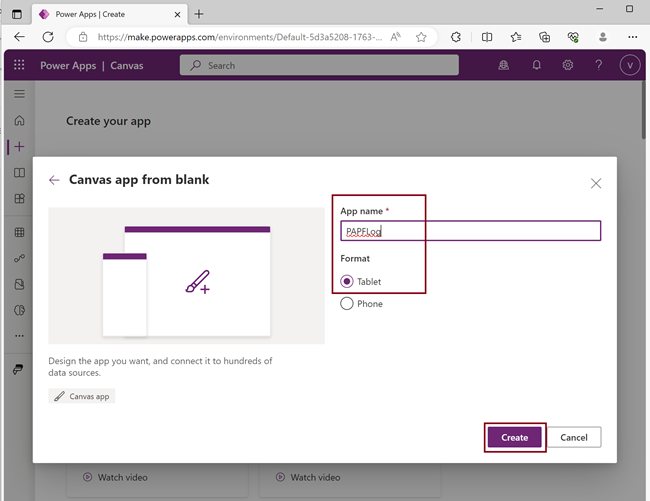Close the Power Apps | Create tab

pos(177,15)
